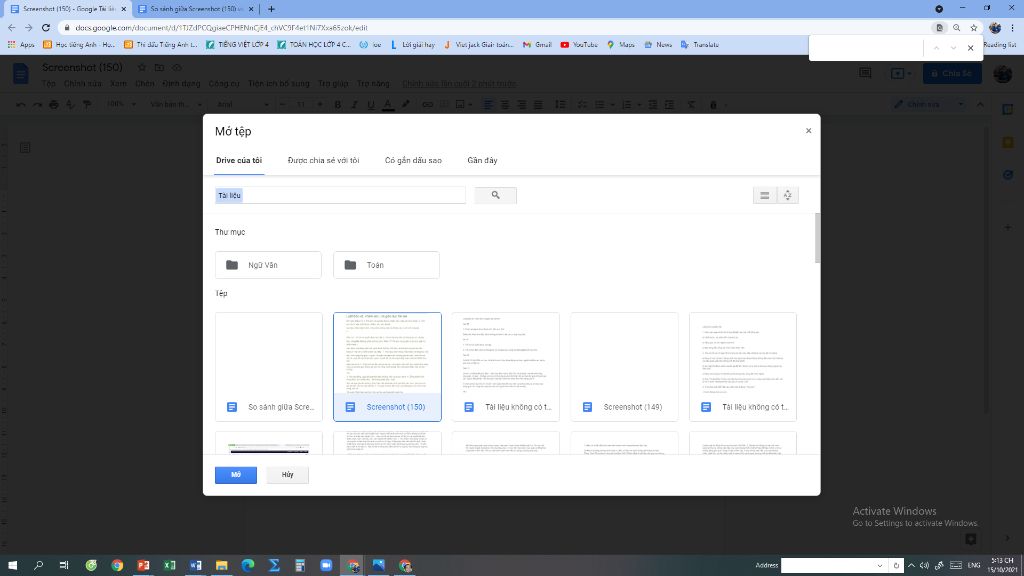Screen dimensions: 1024x576
Task: Set left text alignment
Action: coord(488,104)
